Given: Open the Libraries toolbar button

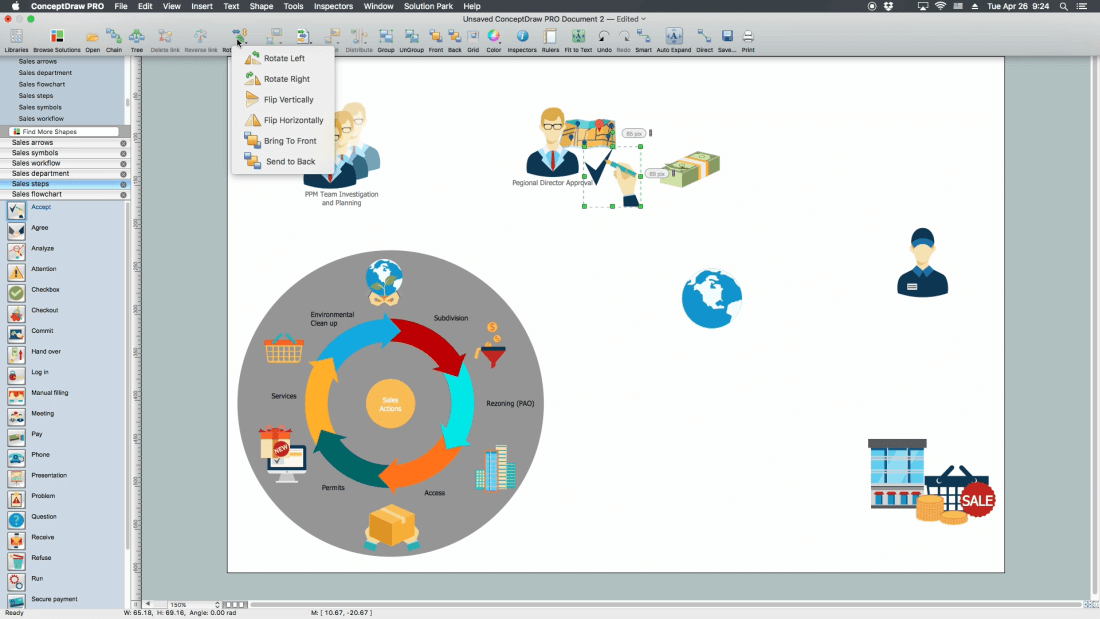Looking at the screenshot, I should [x=16, y=40].
